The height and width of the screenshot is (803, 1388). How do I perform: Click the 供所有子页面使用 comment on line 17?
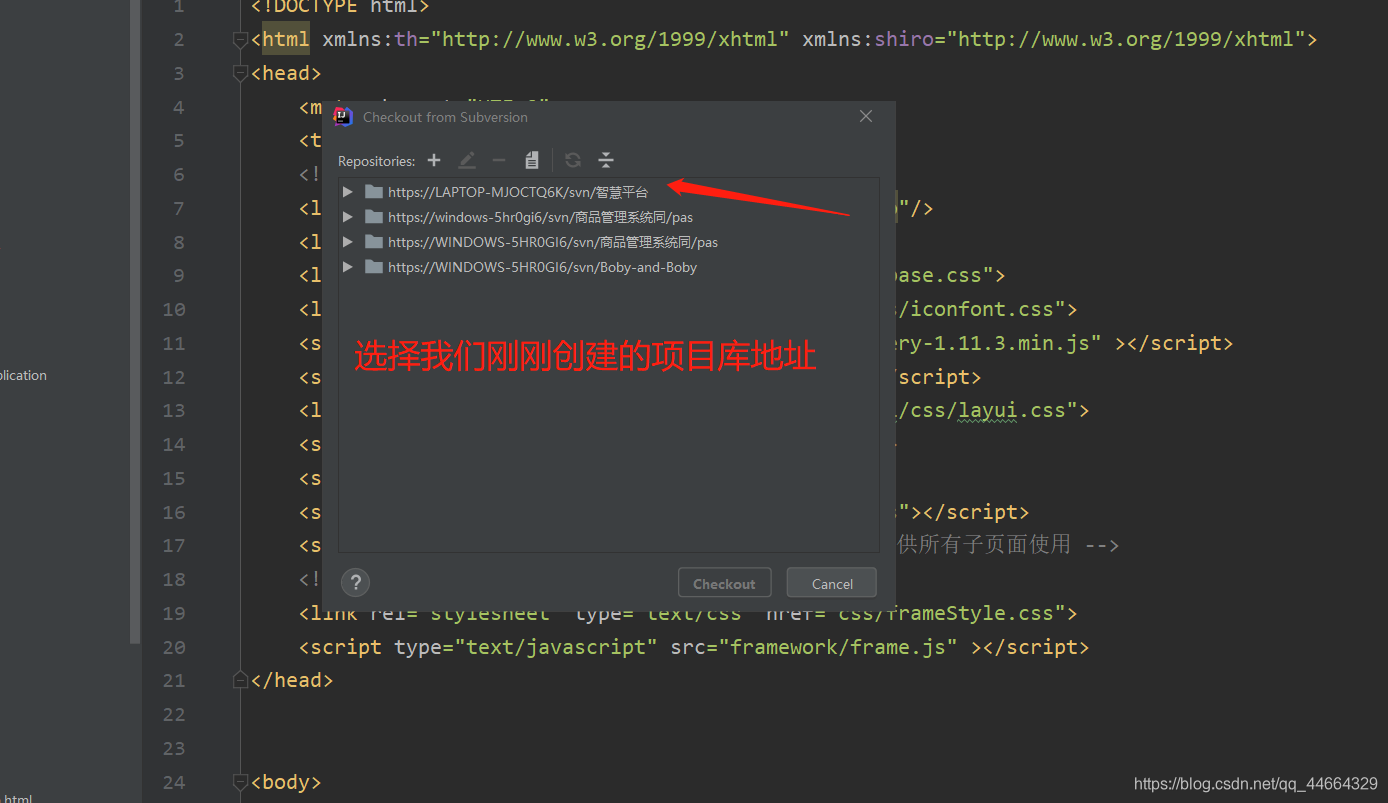[x=984, y=545]
